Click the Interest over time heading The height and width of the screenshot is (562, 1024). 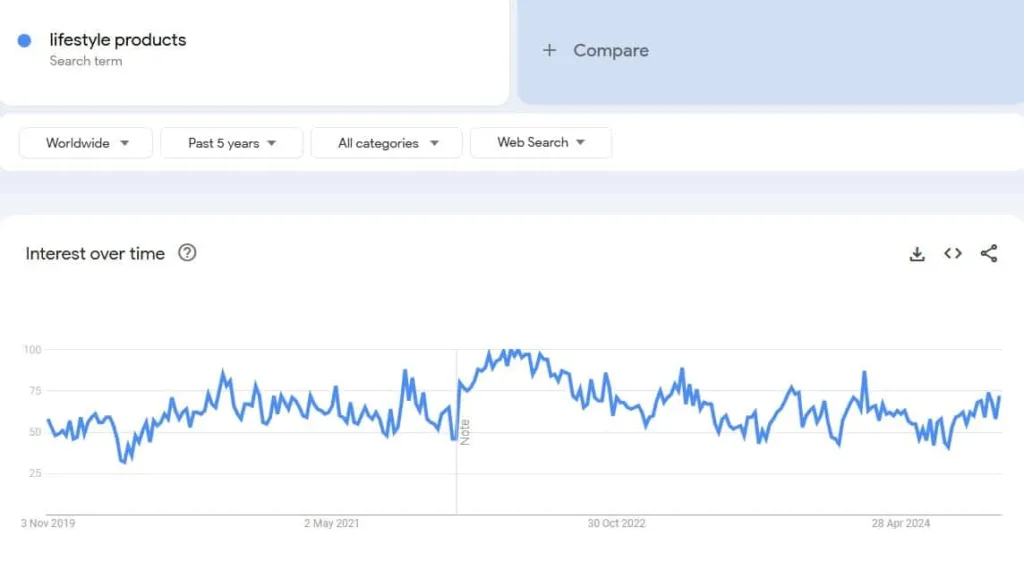pyautogui.click(x=95, y=254)
